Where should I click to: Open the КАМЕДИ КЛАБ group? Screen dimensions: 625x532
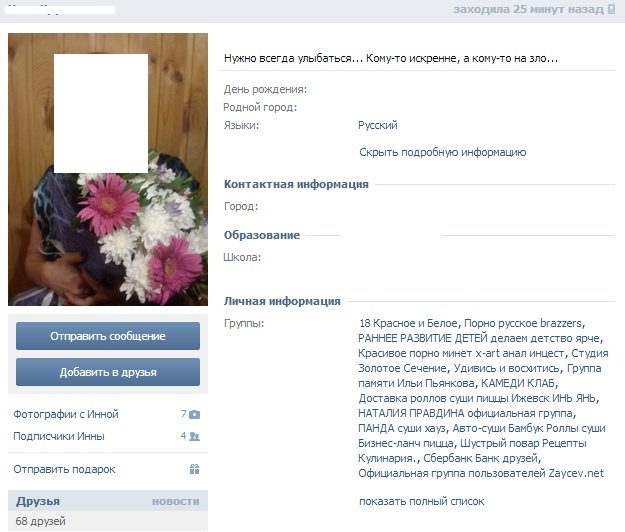518,383
